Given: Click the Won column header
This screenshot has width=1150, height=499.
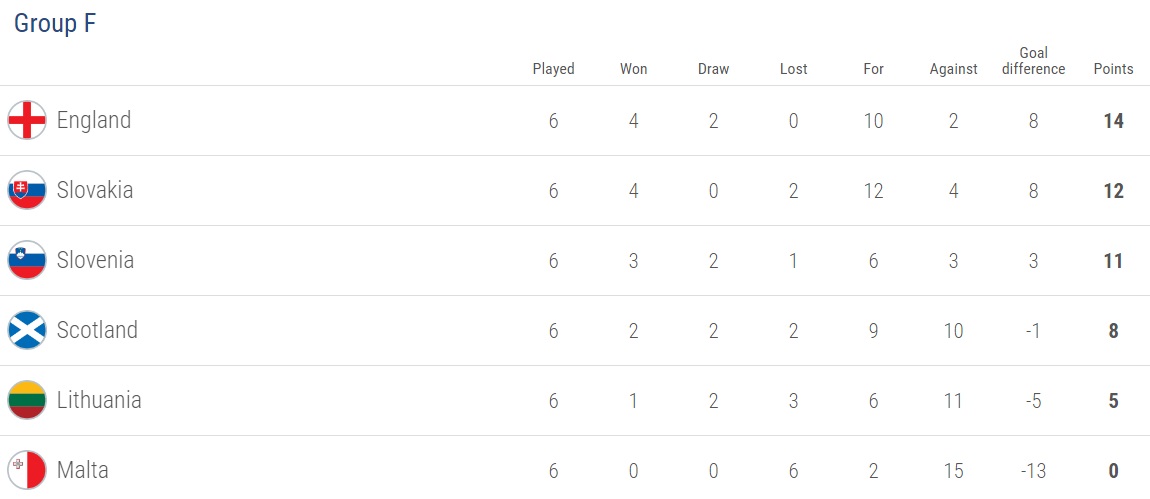Looking at the screenshot, I should click(x=633, y=69).
